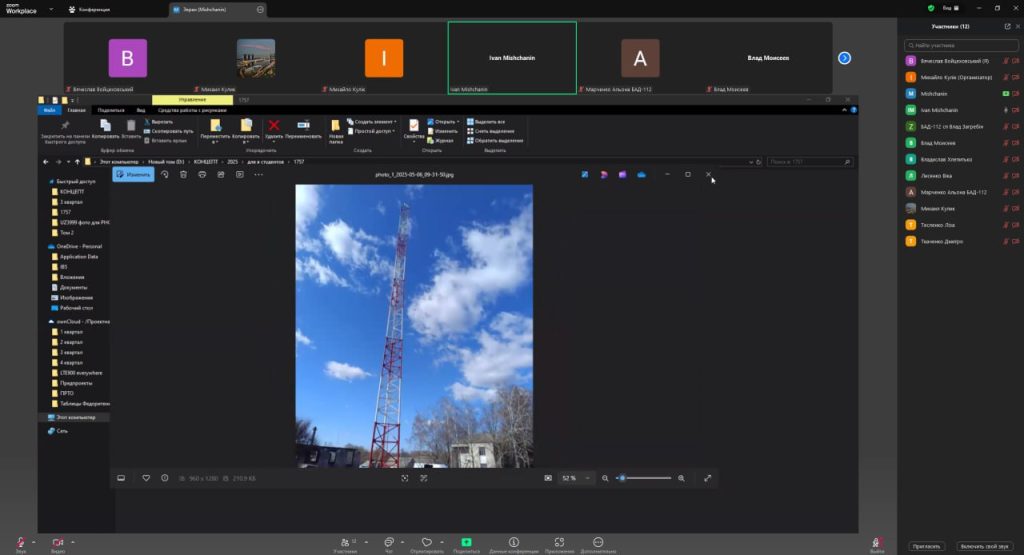The image size is (1024, 555).
Task: Click the trash delete icon in photo viewer
Action: (183, 174)
